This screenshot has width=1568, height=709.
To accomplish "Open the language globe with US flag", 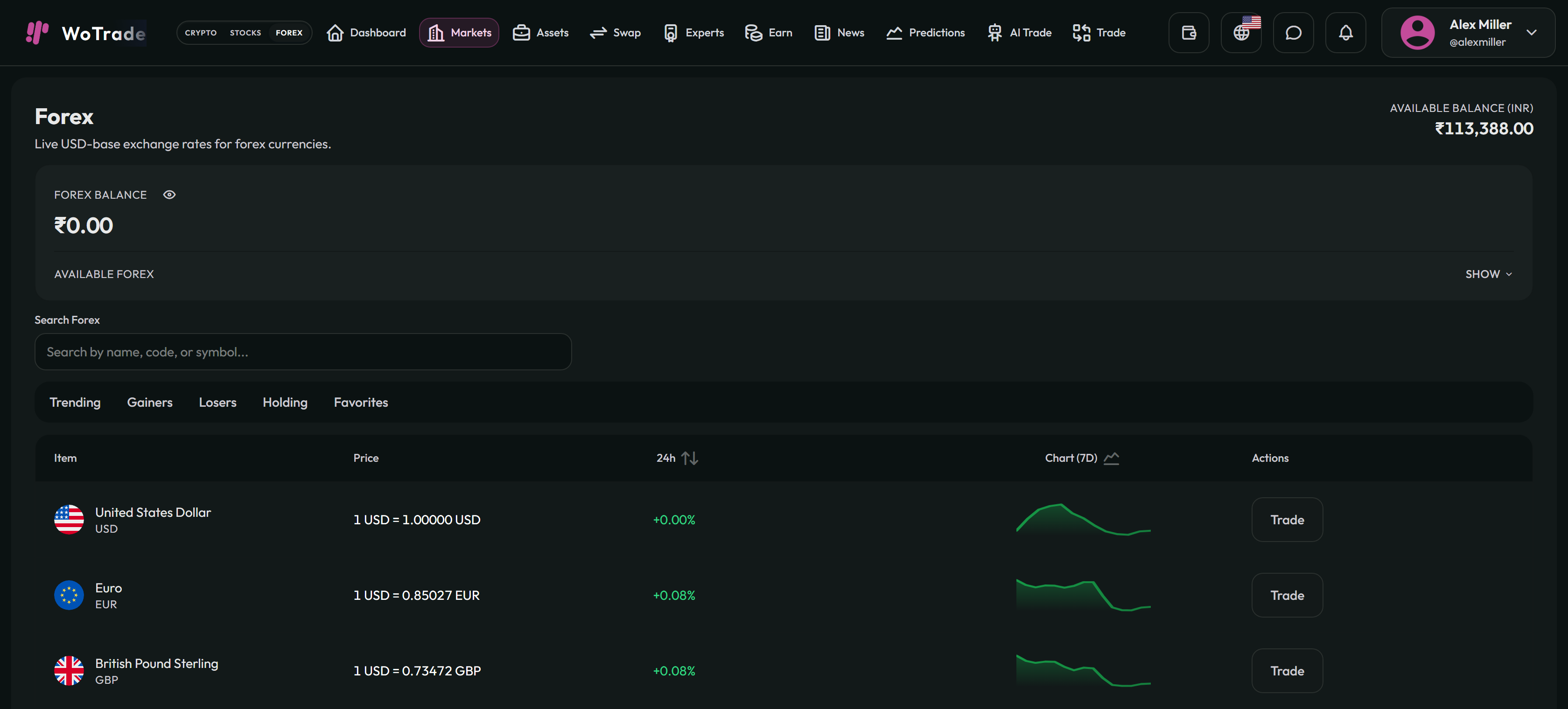I will click(x=1241, y=33).
